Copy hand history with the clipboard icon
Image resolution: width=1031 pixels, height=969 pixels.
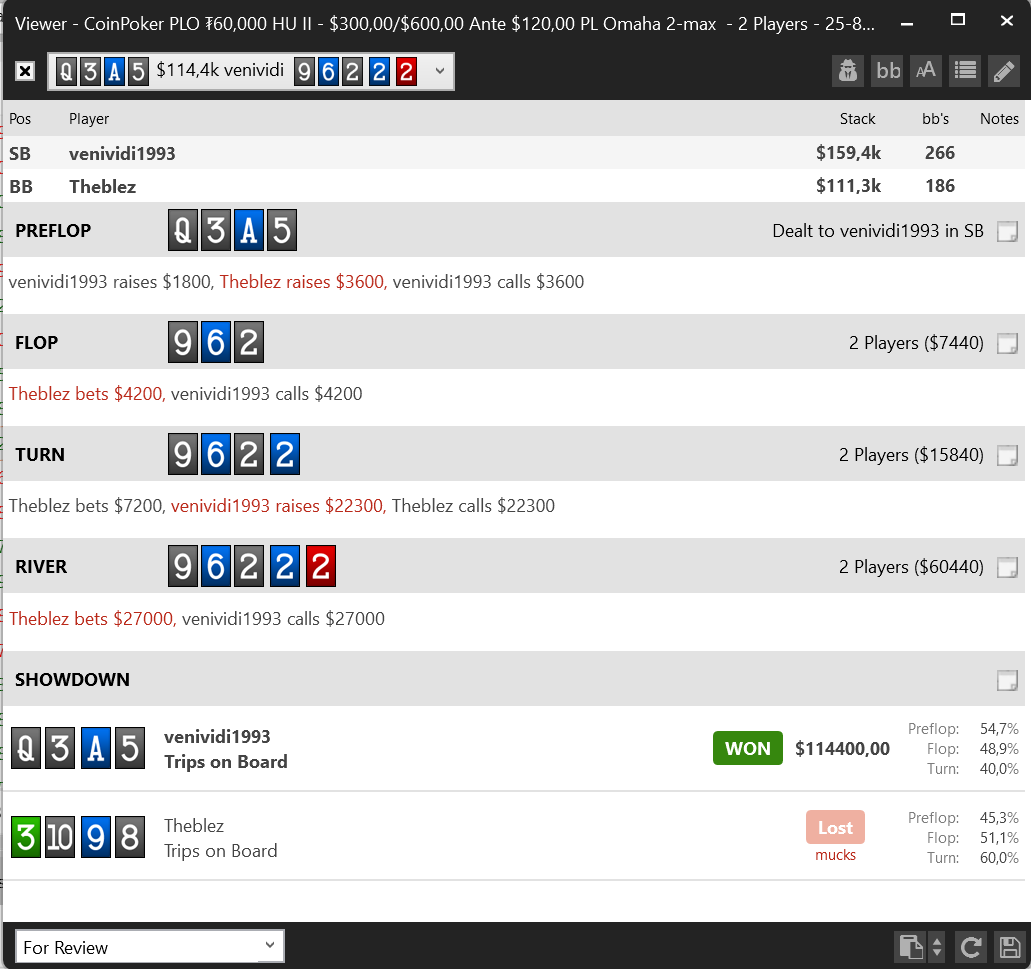(911, 947)
